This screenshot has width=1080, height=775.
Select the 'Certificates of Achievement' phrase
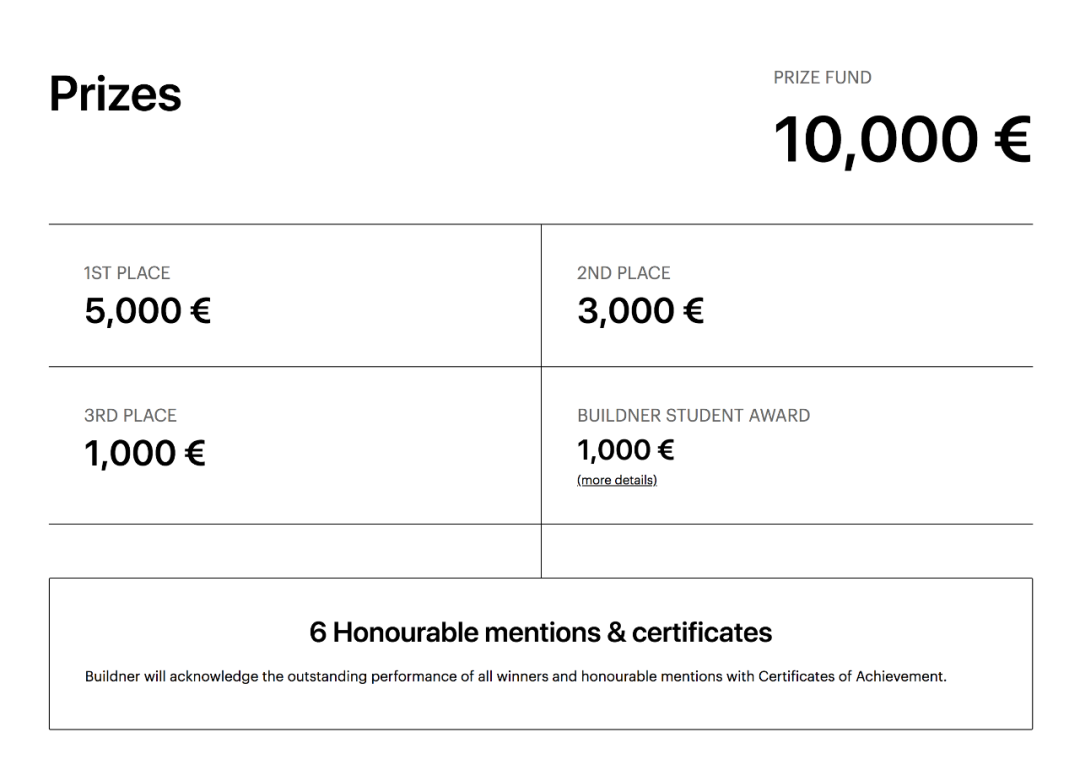[x=851, y=677]
